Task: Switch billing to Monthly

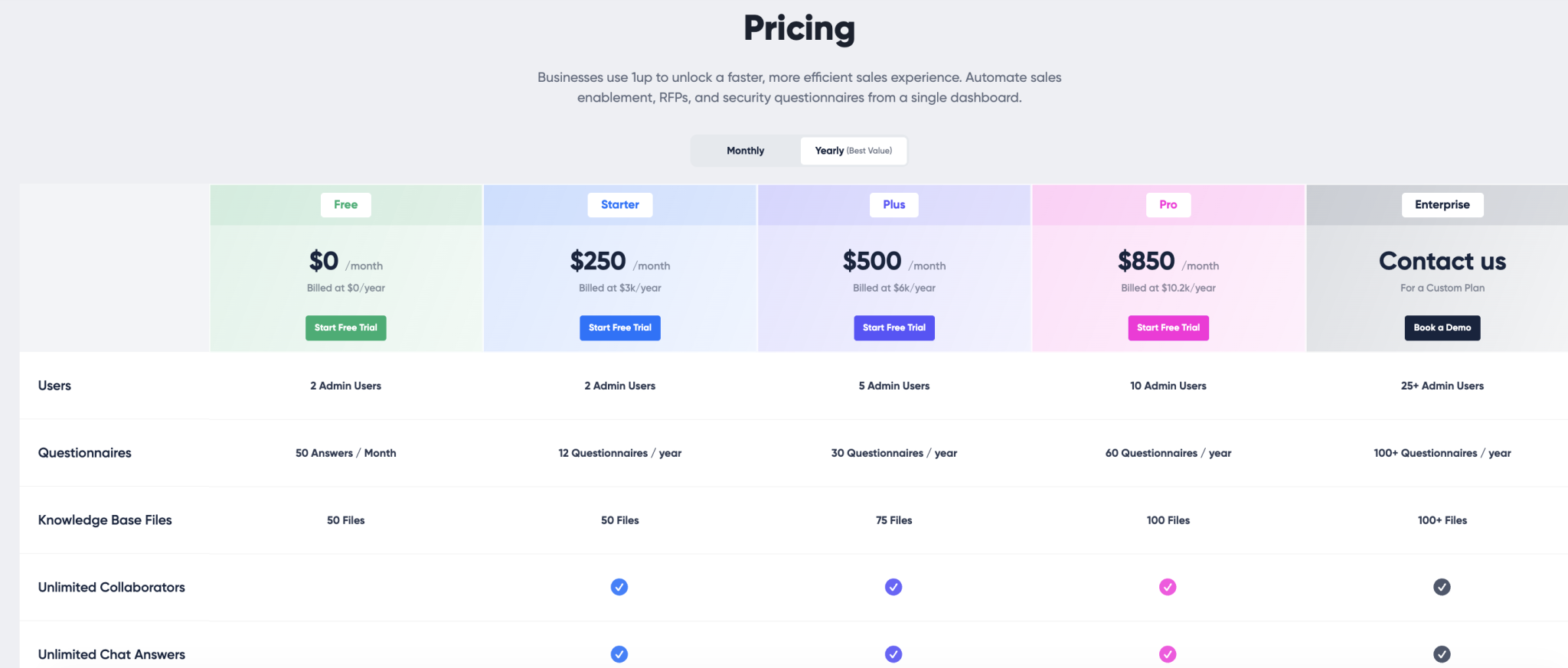Action: coord(744,151)
